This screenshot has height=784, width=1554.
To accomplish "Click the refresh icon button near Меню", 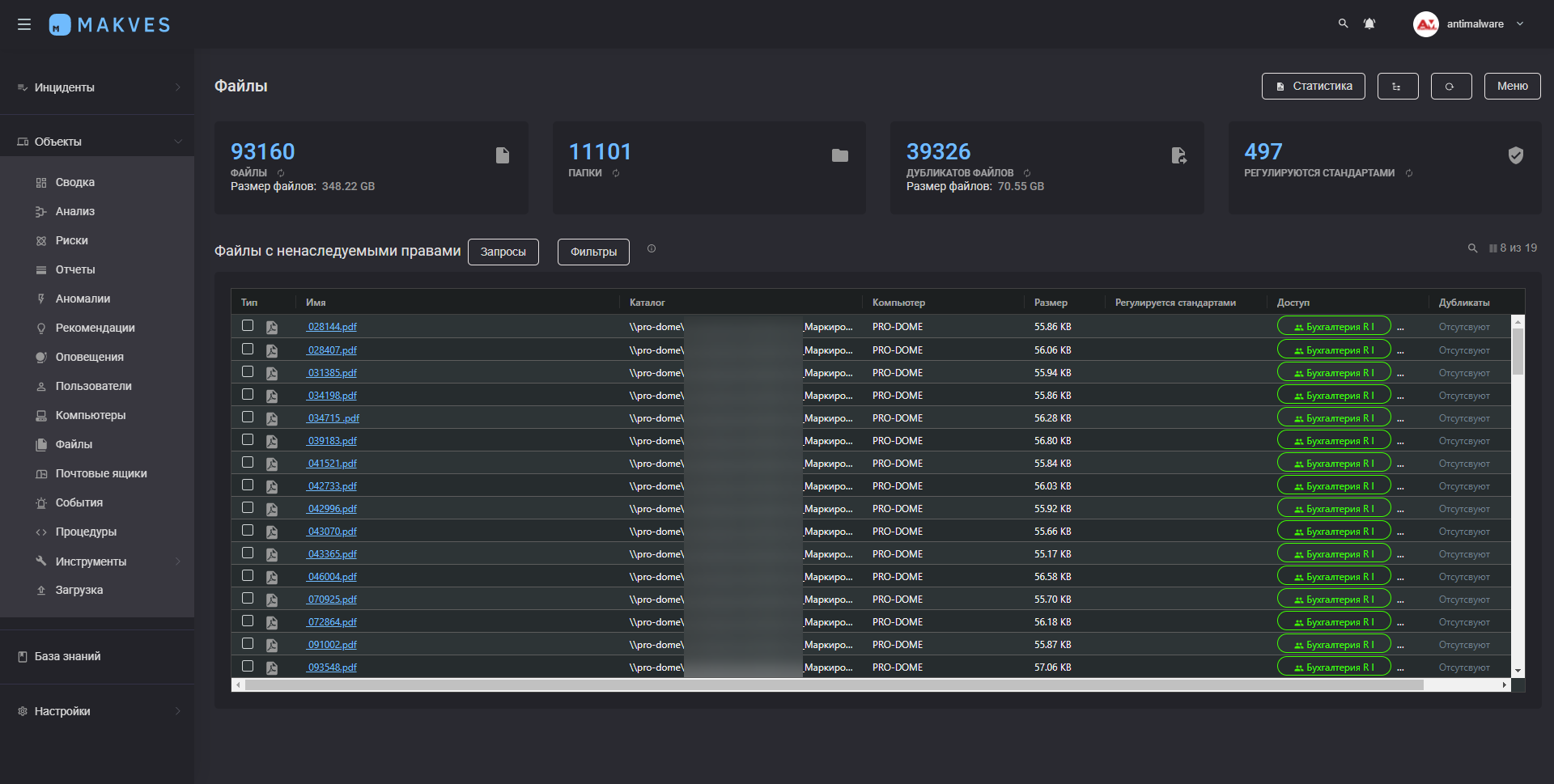I will click(1450, 87).
